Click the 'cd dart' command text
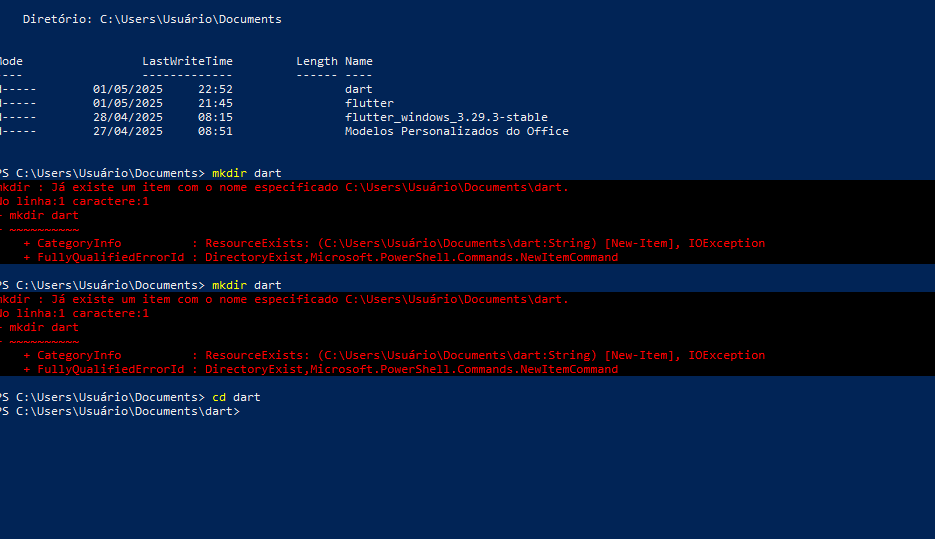The width and height of the screenshot is (935, 539). 236,397
